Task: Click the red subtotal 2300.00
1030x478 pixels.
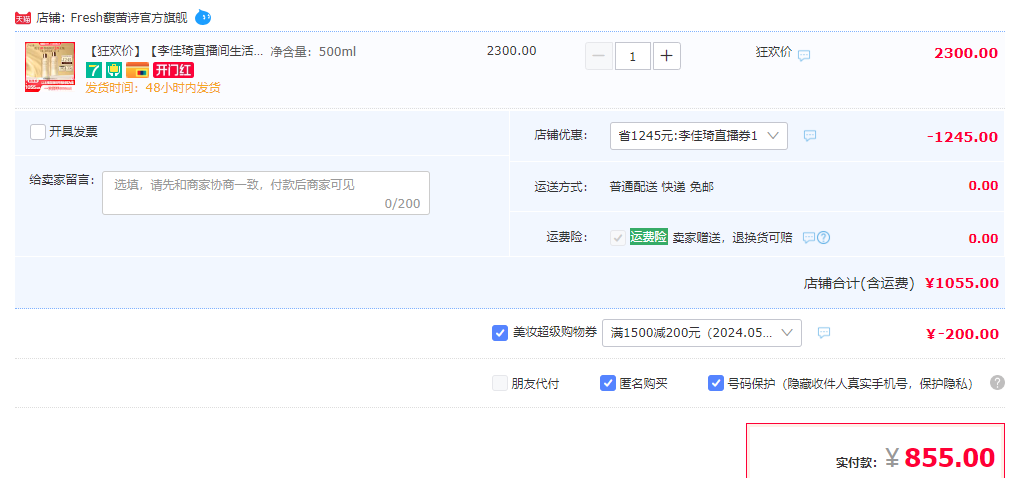Action: point(966,53)
